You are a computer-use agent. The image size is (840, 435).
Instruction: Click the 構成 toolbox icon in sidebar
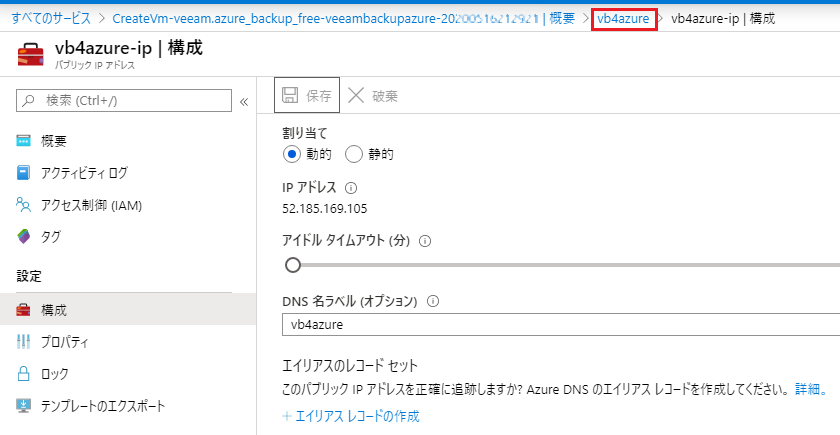pyautogui.click(x=24, y=310)
